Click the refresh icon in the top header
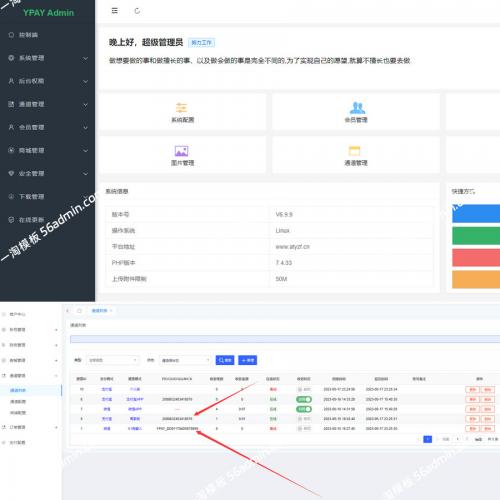 (137, 11)
